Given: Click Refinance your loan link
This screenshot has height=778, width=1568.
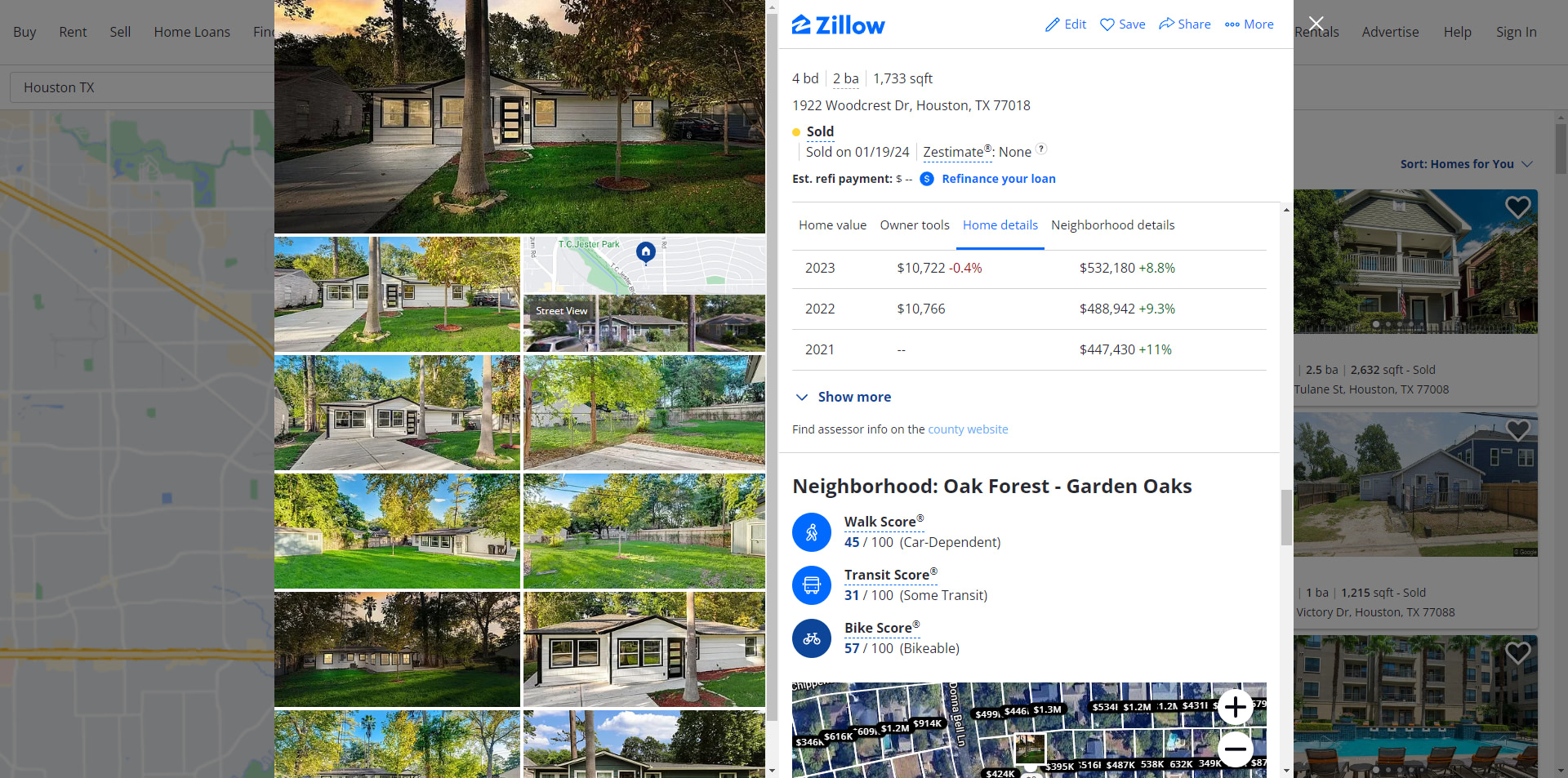Looking at the screenshot, I should pyautogui.click(x=998, y=179).
